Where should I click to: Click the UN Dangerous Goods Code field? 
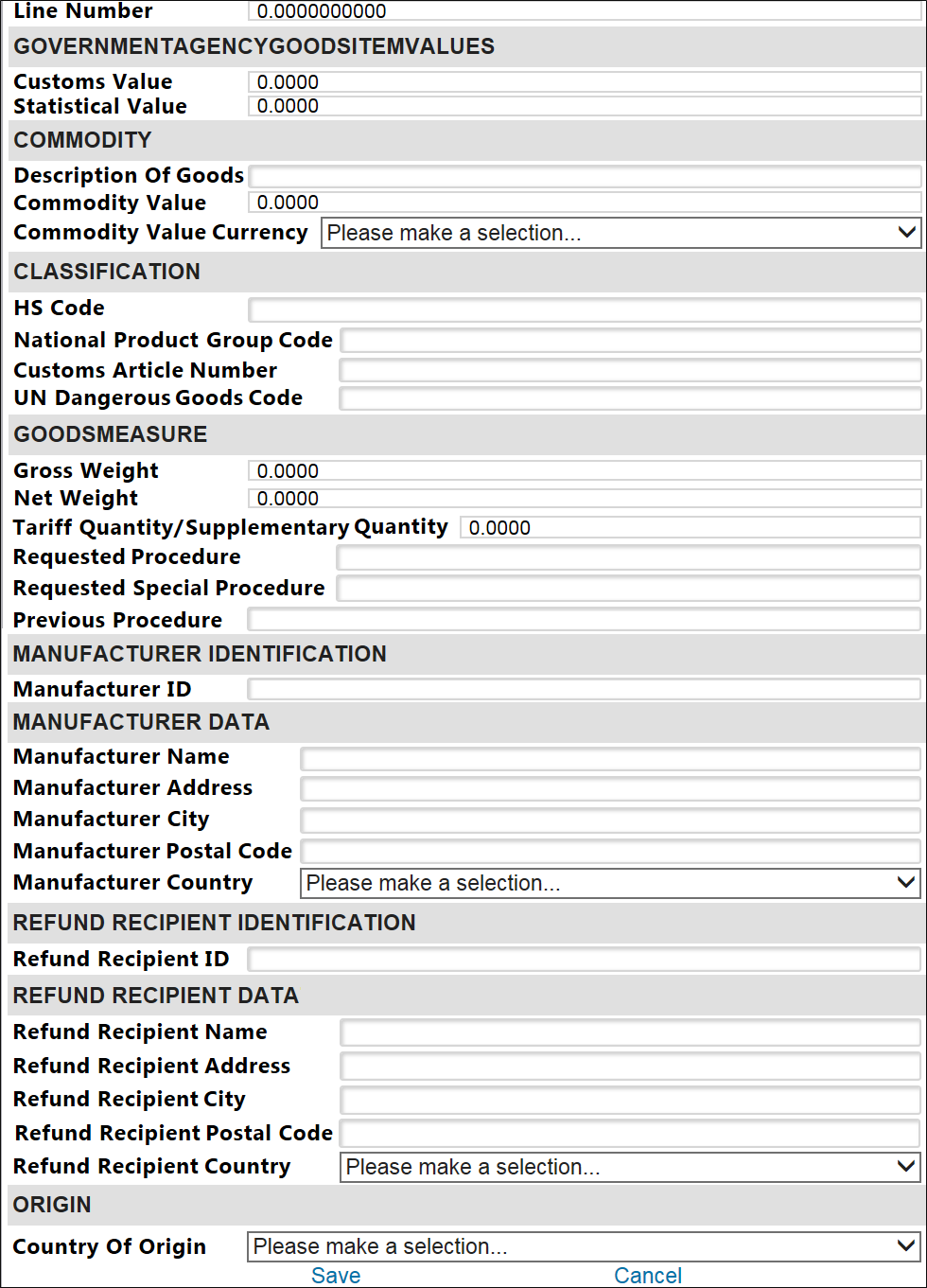coord(630,398)
